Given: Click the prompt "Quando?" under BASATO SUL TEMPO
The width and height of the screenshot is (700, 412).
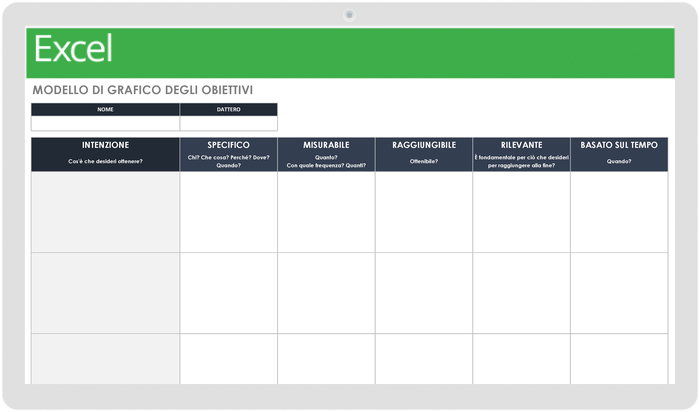Looking at the screenshot, I should pos(619,162).
